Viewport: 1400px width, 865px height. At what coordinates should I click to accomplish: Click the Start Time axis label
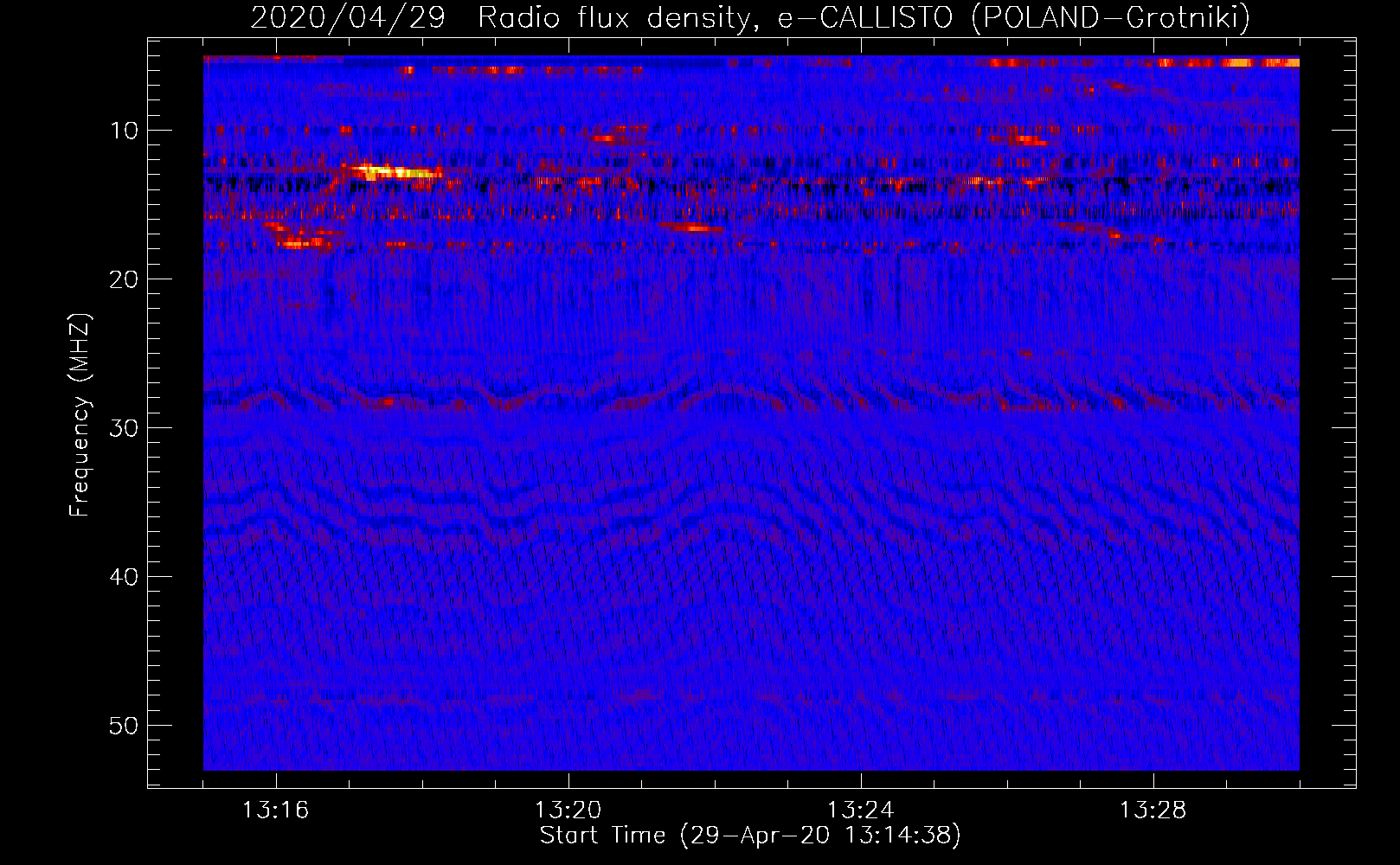coord(750,836)
